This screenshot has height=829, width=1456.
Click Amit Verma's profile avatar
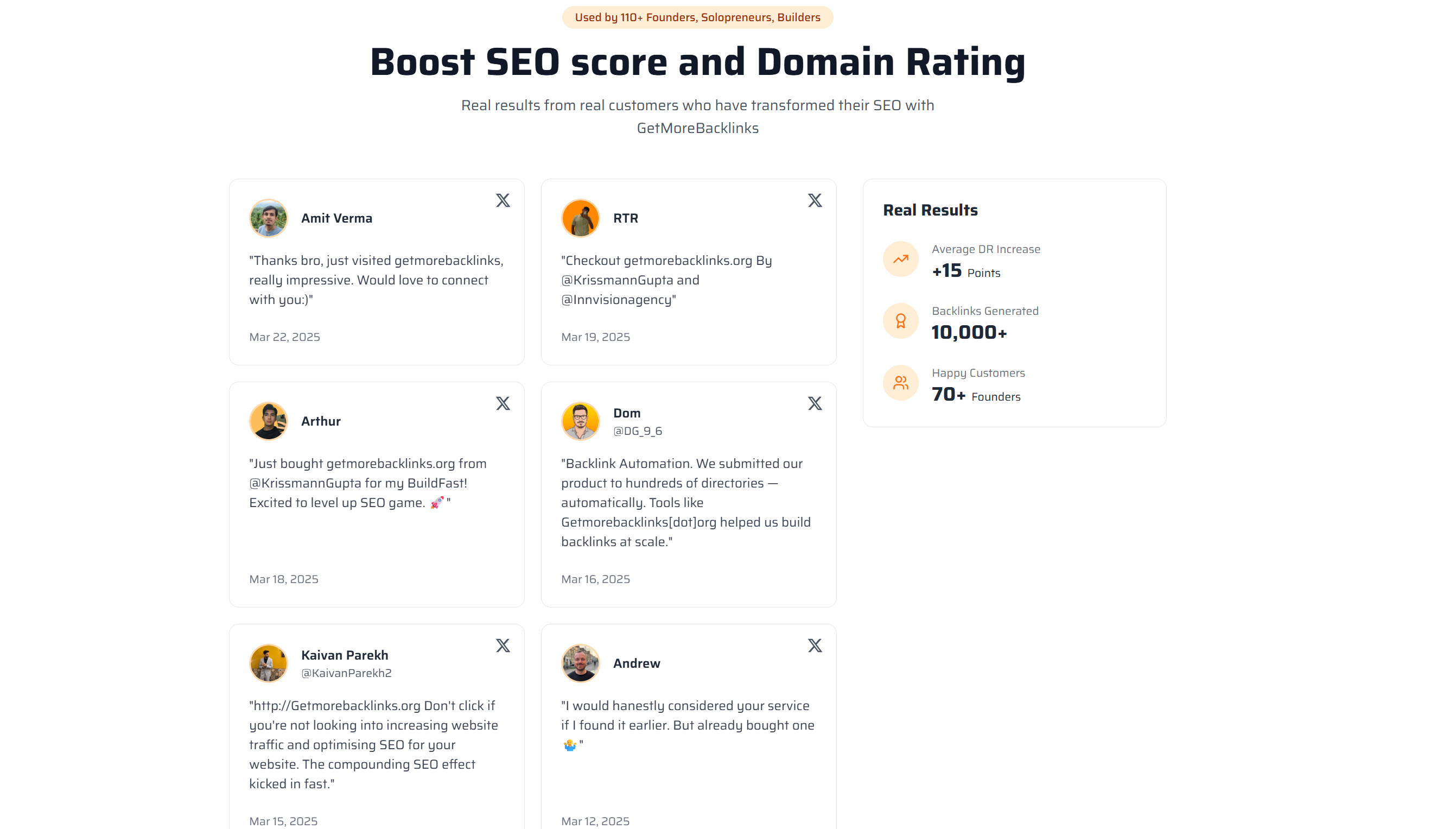pyautogui.click(x=268, y=218)
